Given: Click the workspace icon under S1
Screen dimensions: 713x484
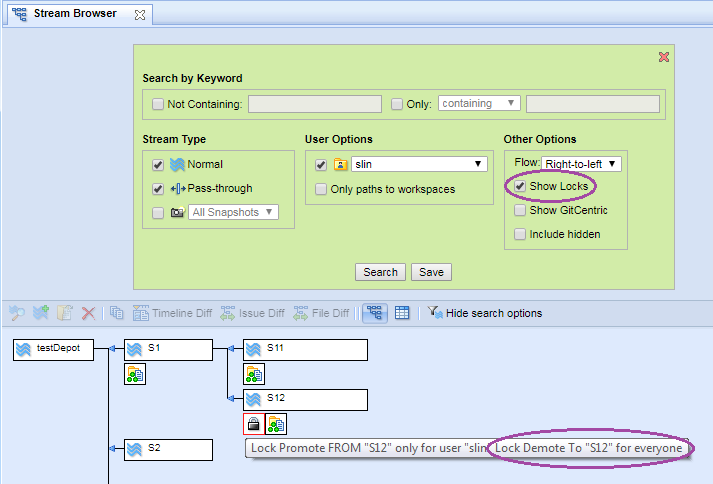Looking at the screenshot, I should pyautogui.click(x=134, y=374).
